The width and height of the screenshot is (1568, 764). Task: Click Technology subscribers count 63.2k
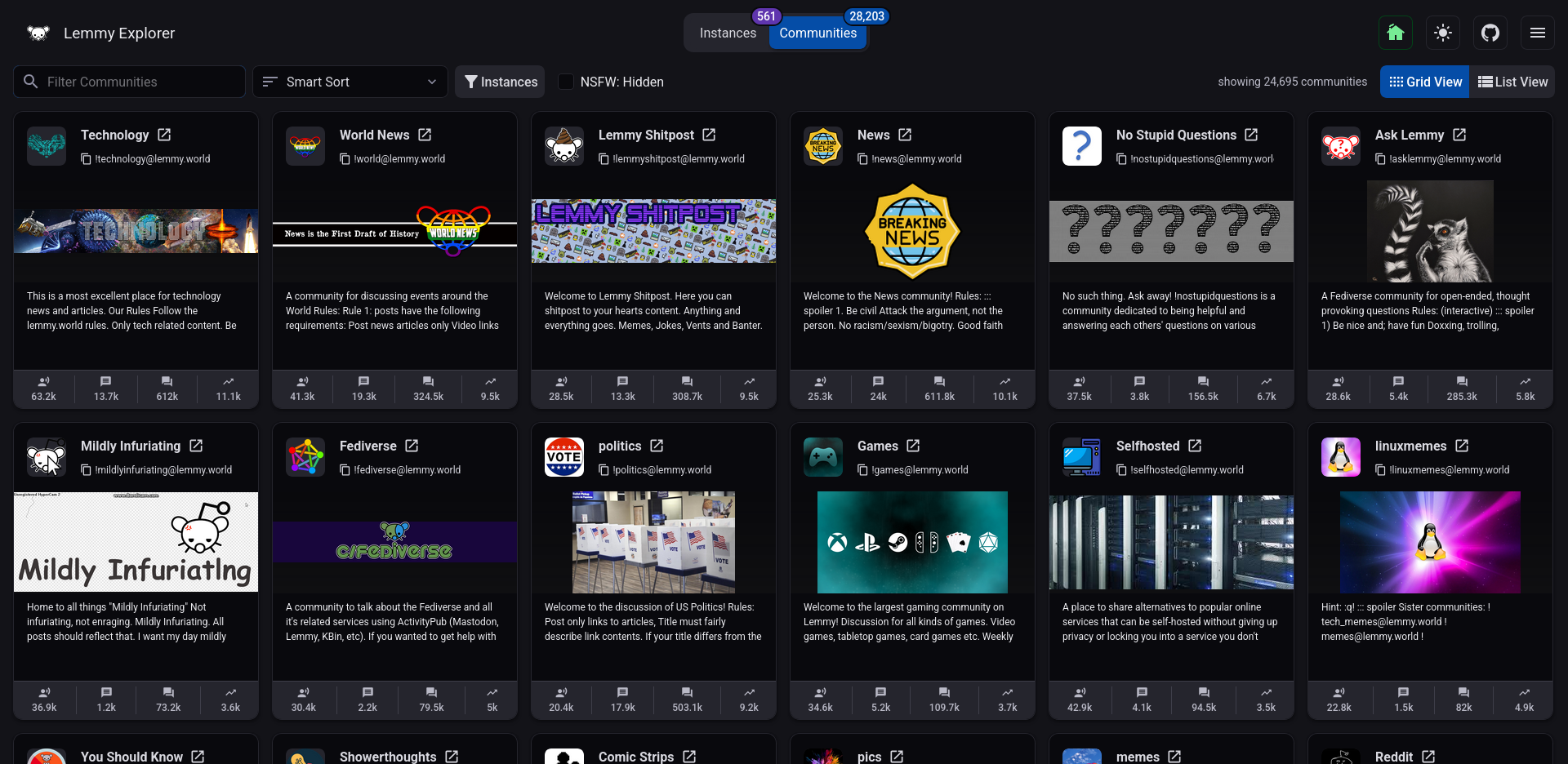tap(43, 389)
